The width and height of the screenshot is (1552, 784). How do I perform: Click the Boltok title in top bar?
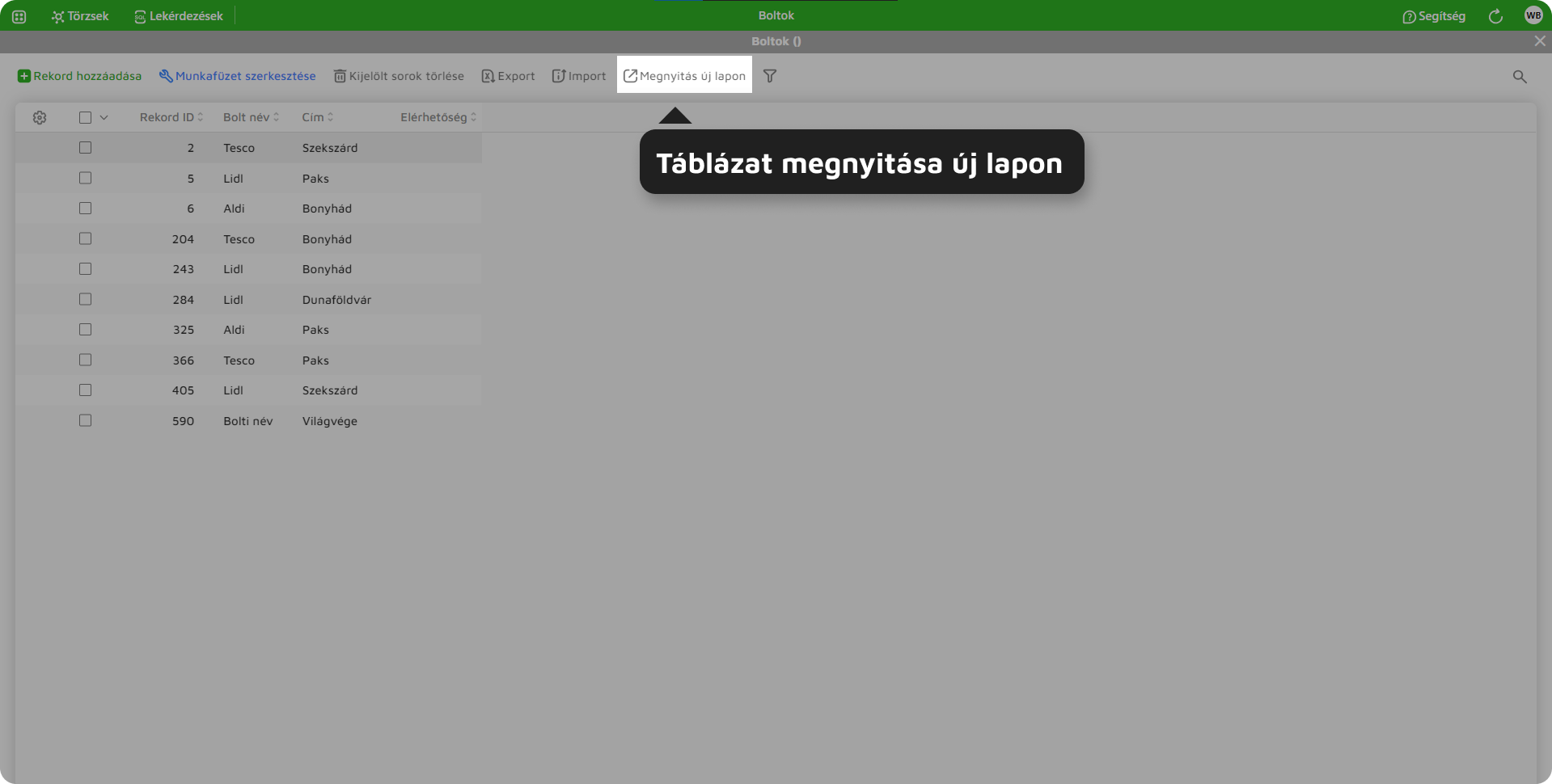pos(776,15)
